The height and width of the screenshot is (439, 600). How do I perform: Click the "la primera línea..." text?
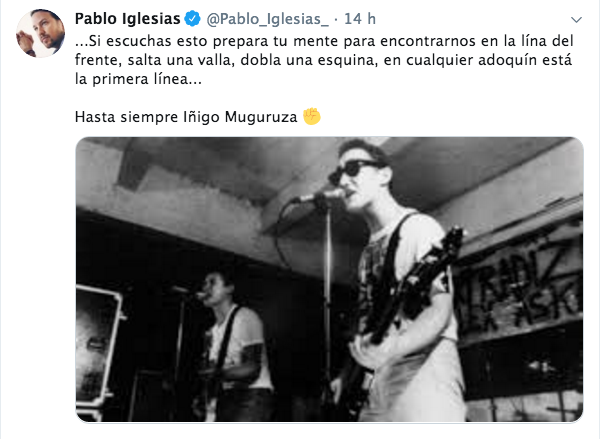tap(138, 79)
